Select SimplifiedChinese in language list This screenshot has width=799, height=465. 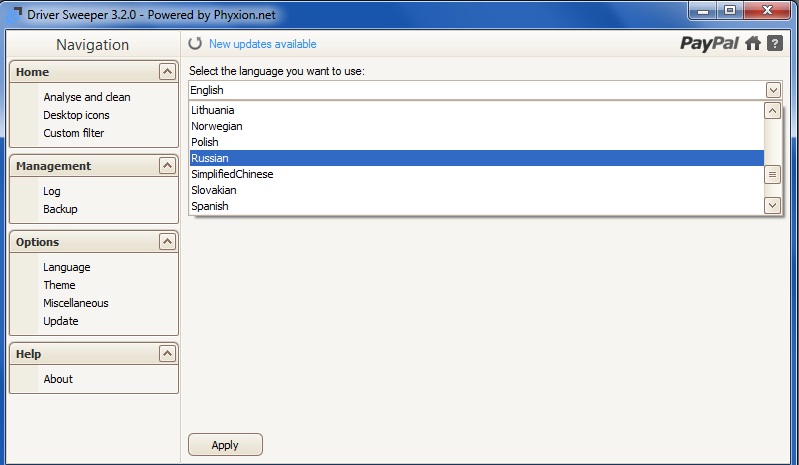click(476, 174)
